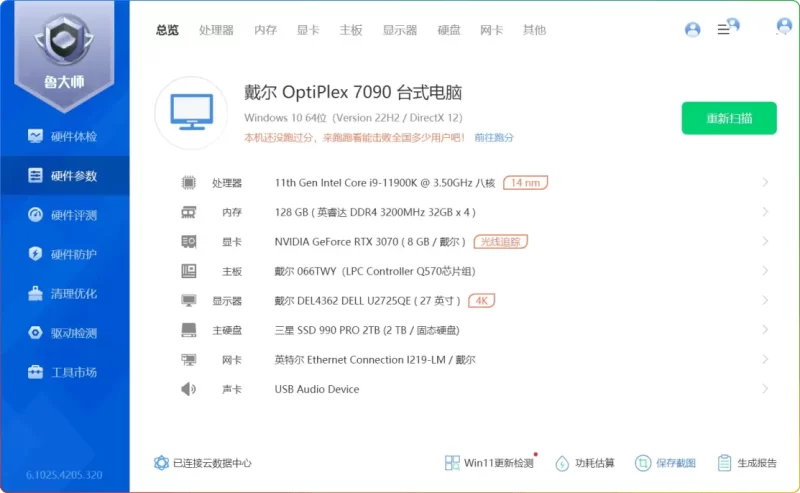
Task: Select the 三星 SSD 990 PRO text
Action: click(x=367, y=330)
